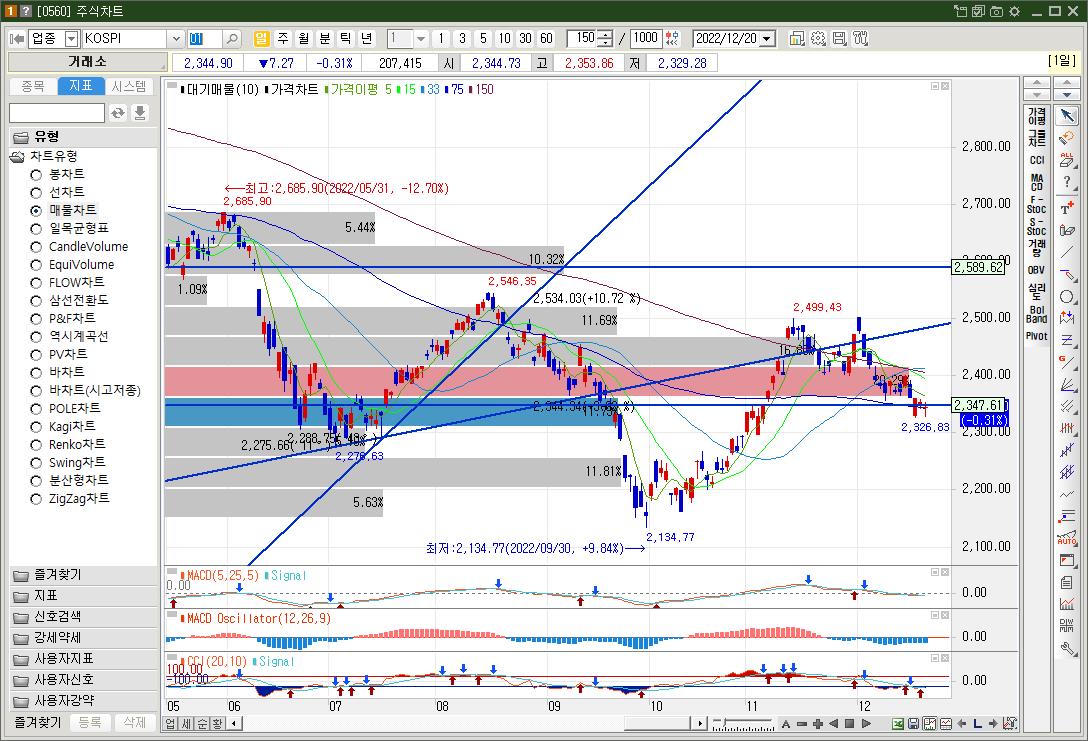1088x741 pixels.
Task: Select the 일 daily period button
Action: pyautogui.click(x=262, y=39)
